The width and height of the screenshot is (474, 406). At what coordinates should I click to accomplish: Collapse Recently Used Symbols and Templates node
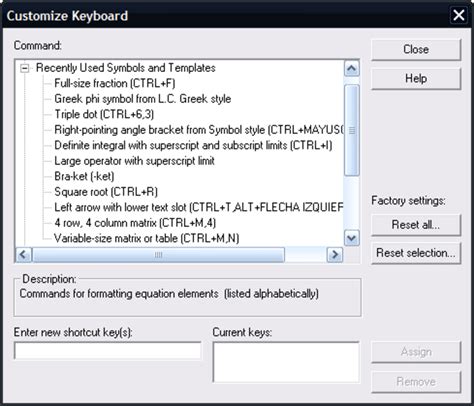click(x=24, y=68)
